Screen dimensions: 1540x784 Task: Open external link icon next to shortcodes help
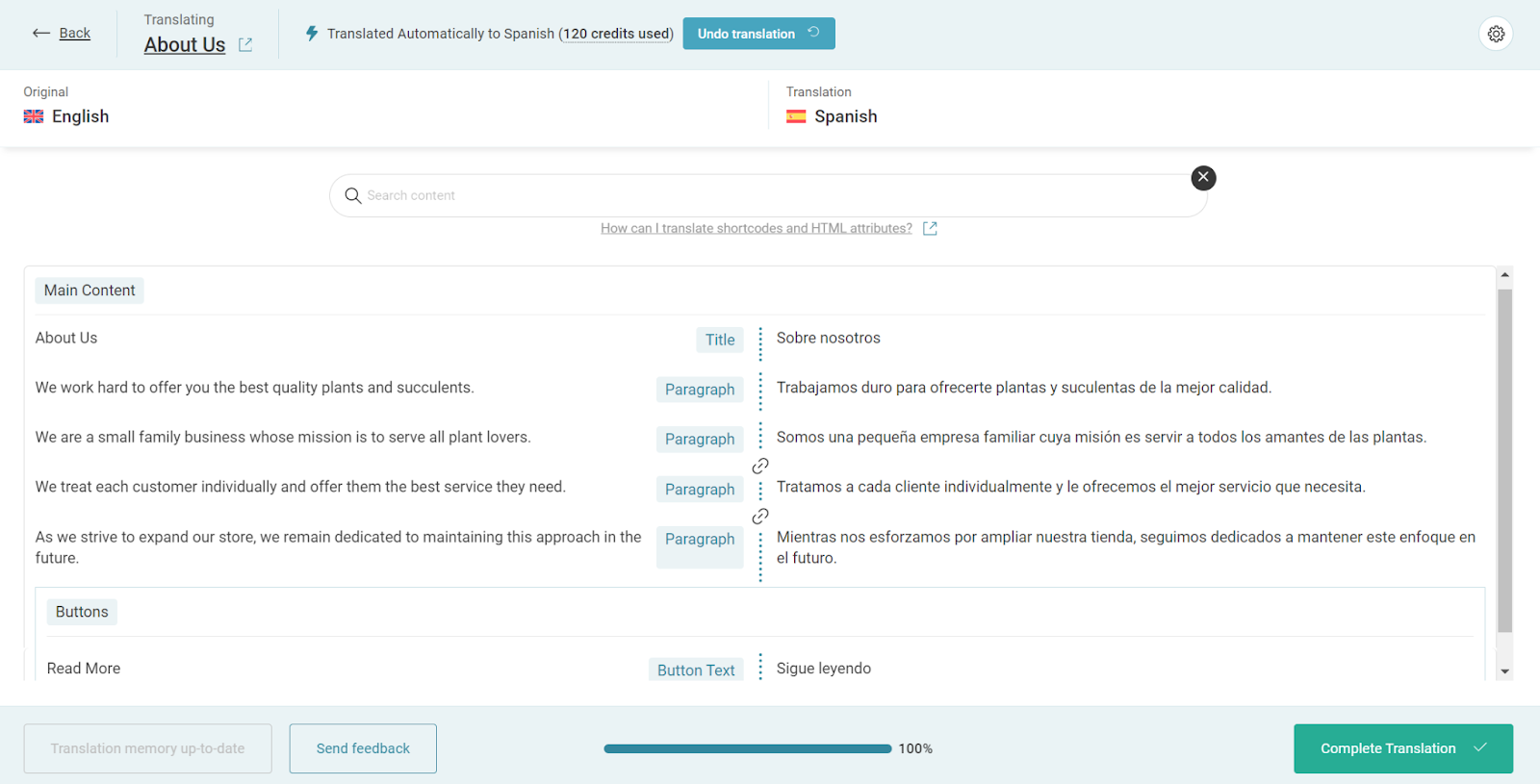tap(930, 228)
